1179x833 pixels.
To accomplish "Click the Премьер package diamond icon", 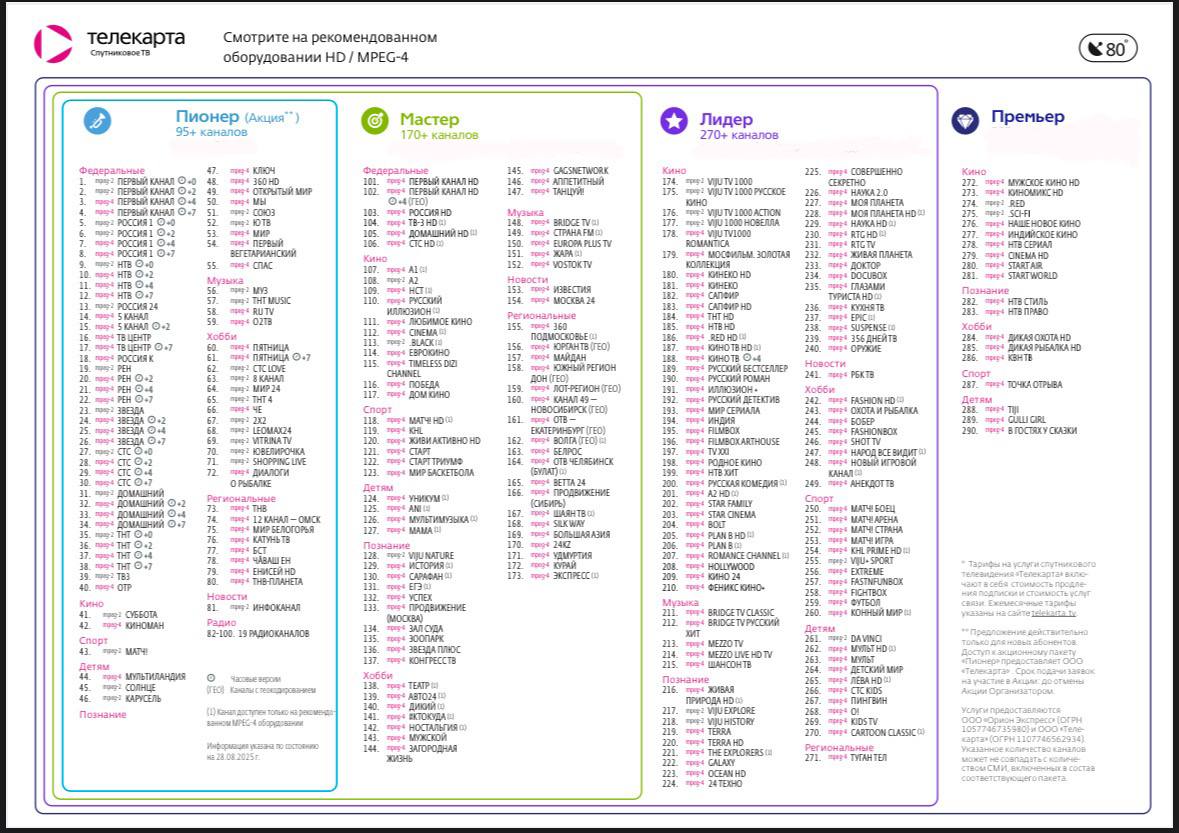I will click(965, 120).
